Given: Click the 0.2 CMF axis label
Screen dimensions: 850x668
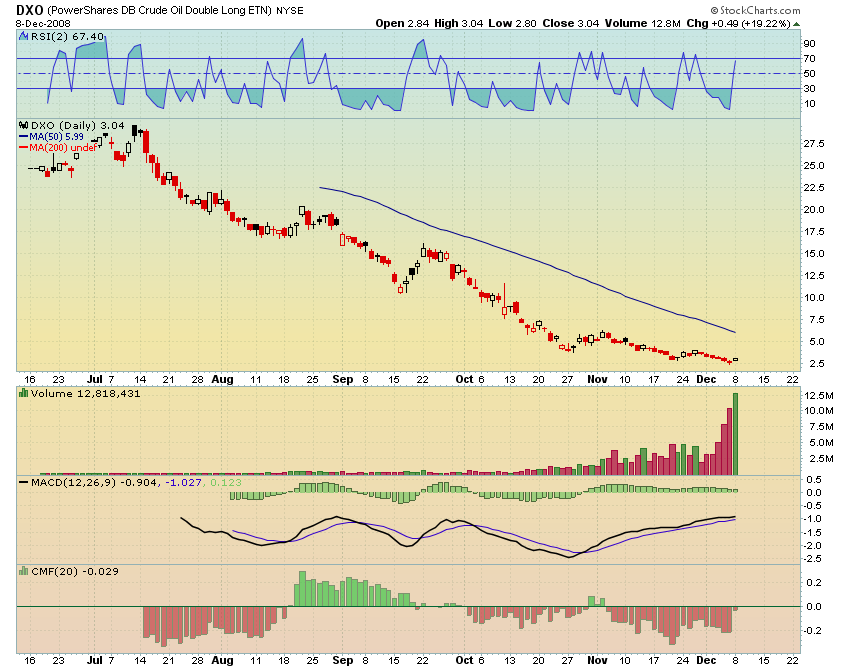Looking at the screenshot, I should 814,583.
